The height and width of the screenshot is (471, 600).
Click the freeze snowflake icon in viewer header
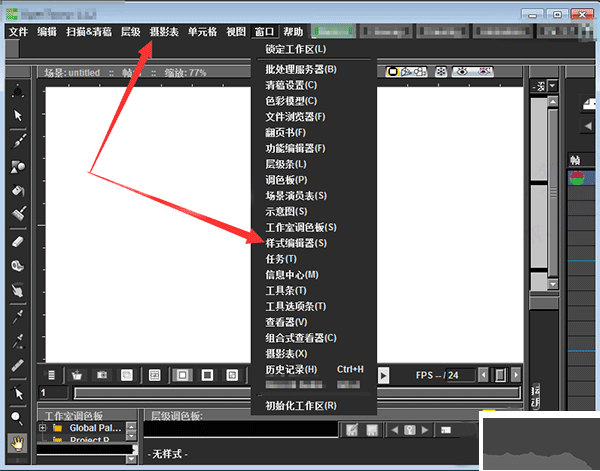[x=441, y=72]
